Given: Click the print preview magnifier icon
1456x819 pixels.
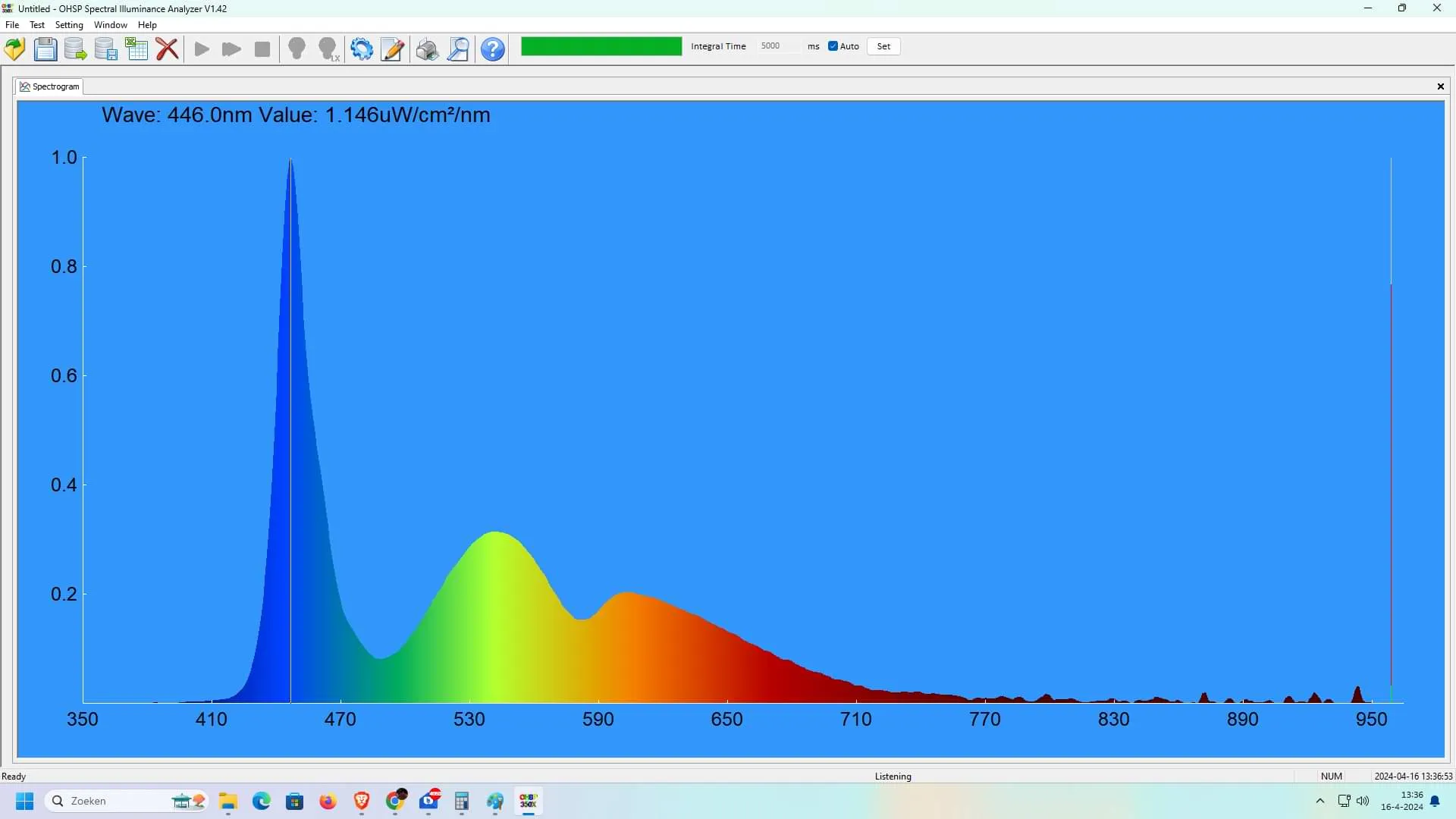Looking at the screenshot, I should (458, 49).
